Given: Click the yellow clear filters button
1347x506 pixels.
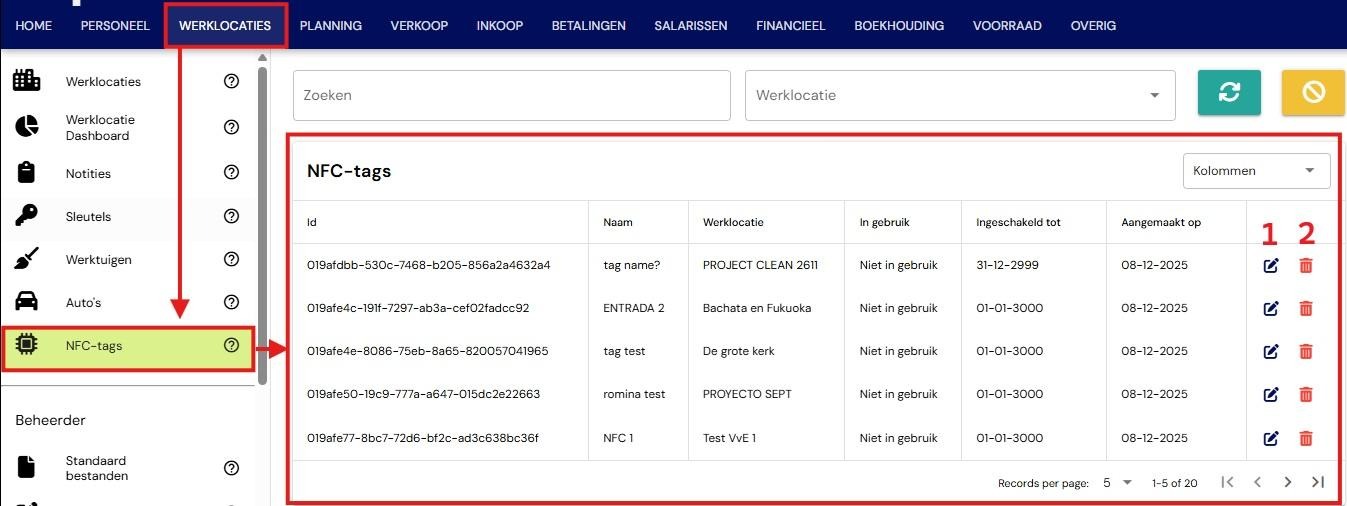Looking at the screenshot, I should (1313, 93).
